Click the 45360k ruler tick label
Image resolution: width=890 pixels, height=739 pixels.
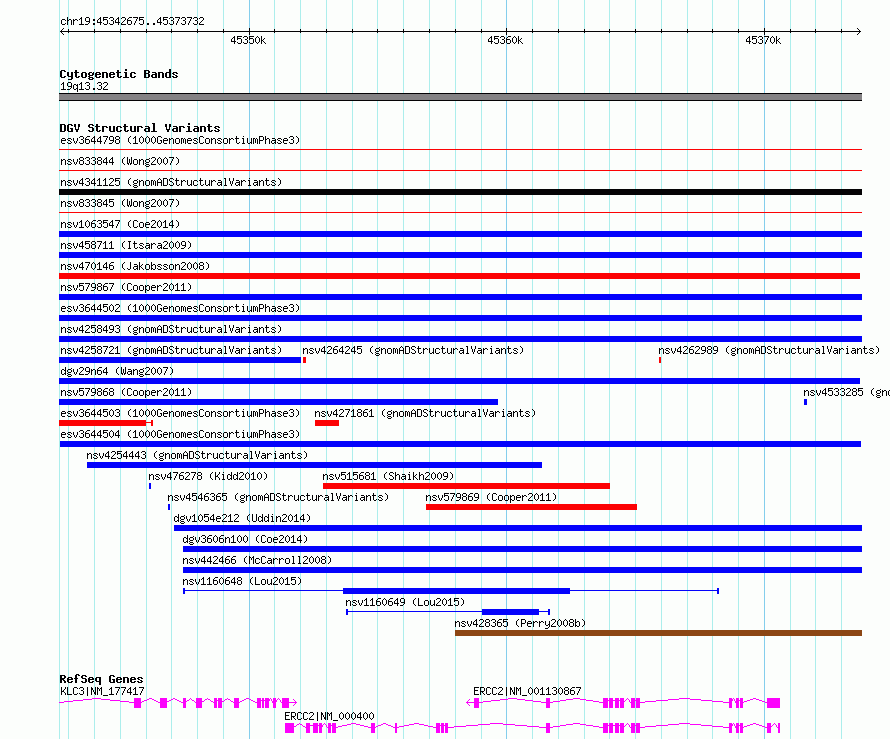tap(505, 40)
